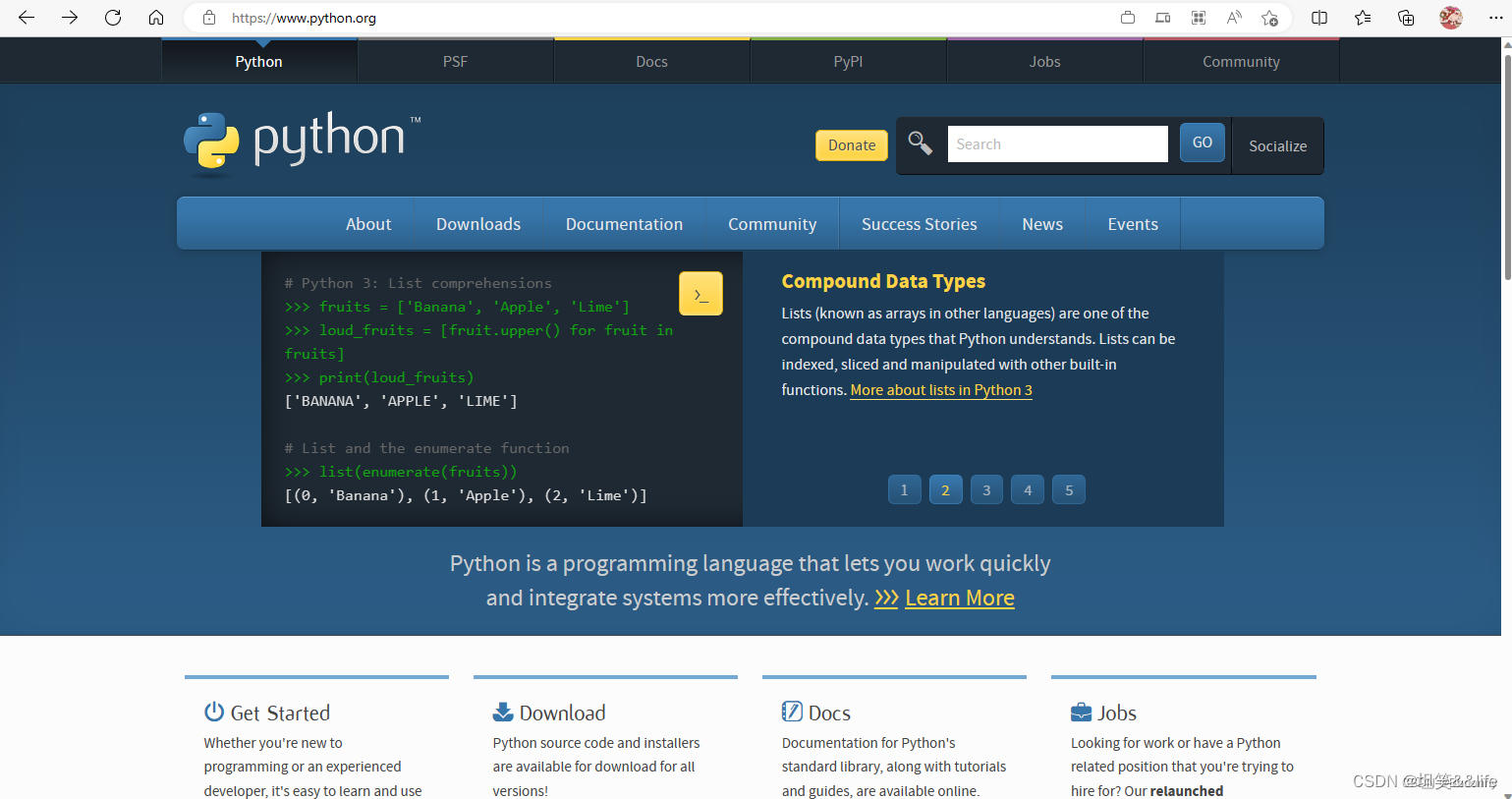Toggle split screen browser icon
Viewport: 1512px width, 799px height.
pyautogui.click(x=1319, y=18)
